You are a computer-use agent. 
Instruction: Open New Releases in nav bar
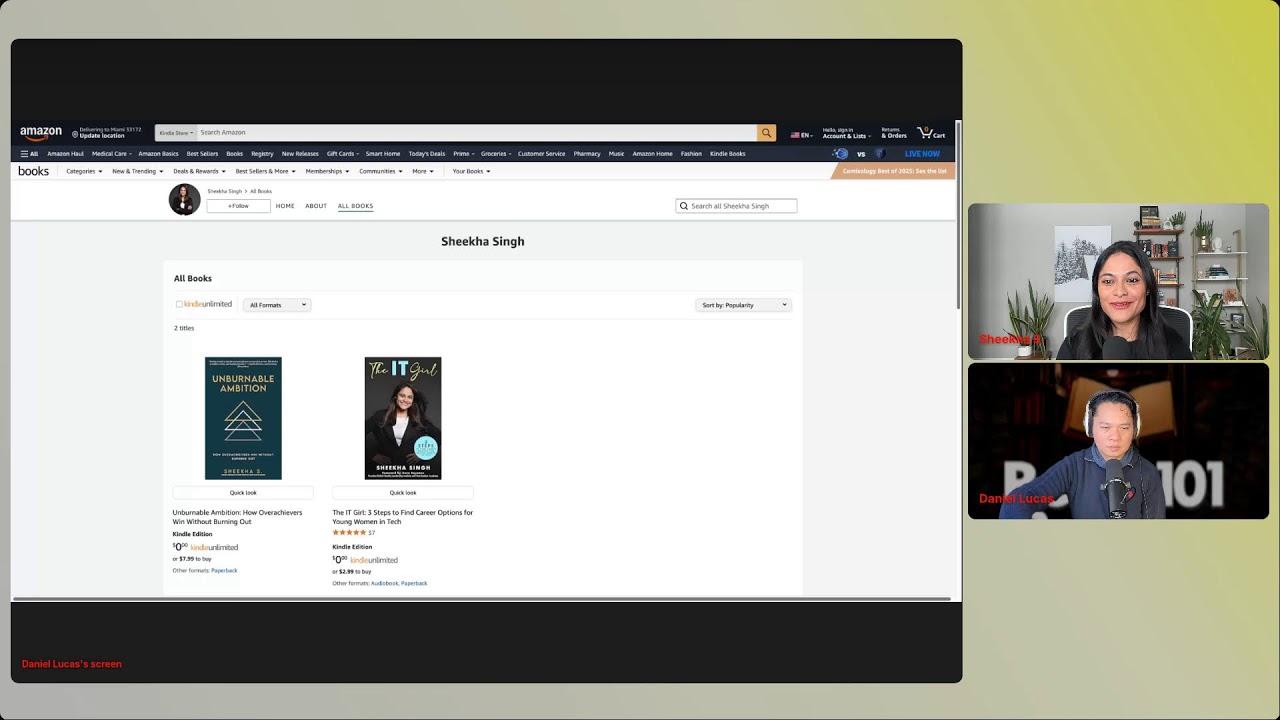click(x=300, y=154)
